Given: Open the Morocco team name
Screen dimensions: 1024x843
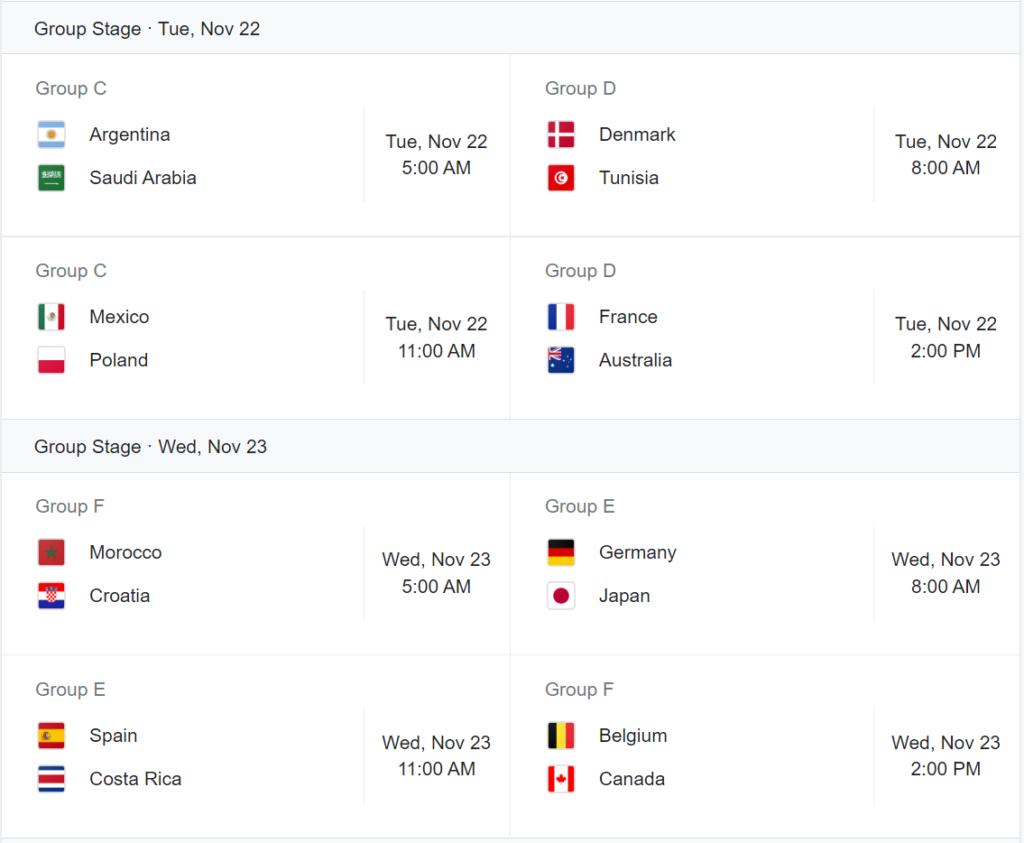Looking at the screenshot, I should click(125, 552).
